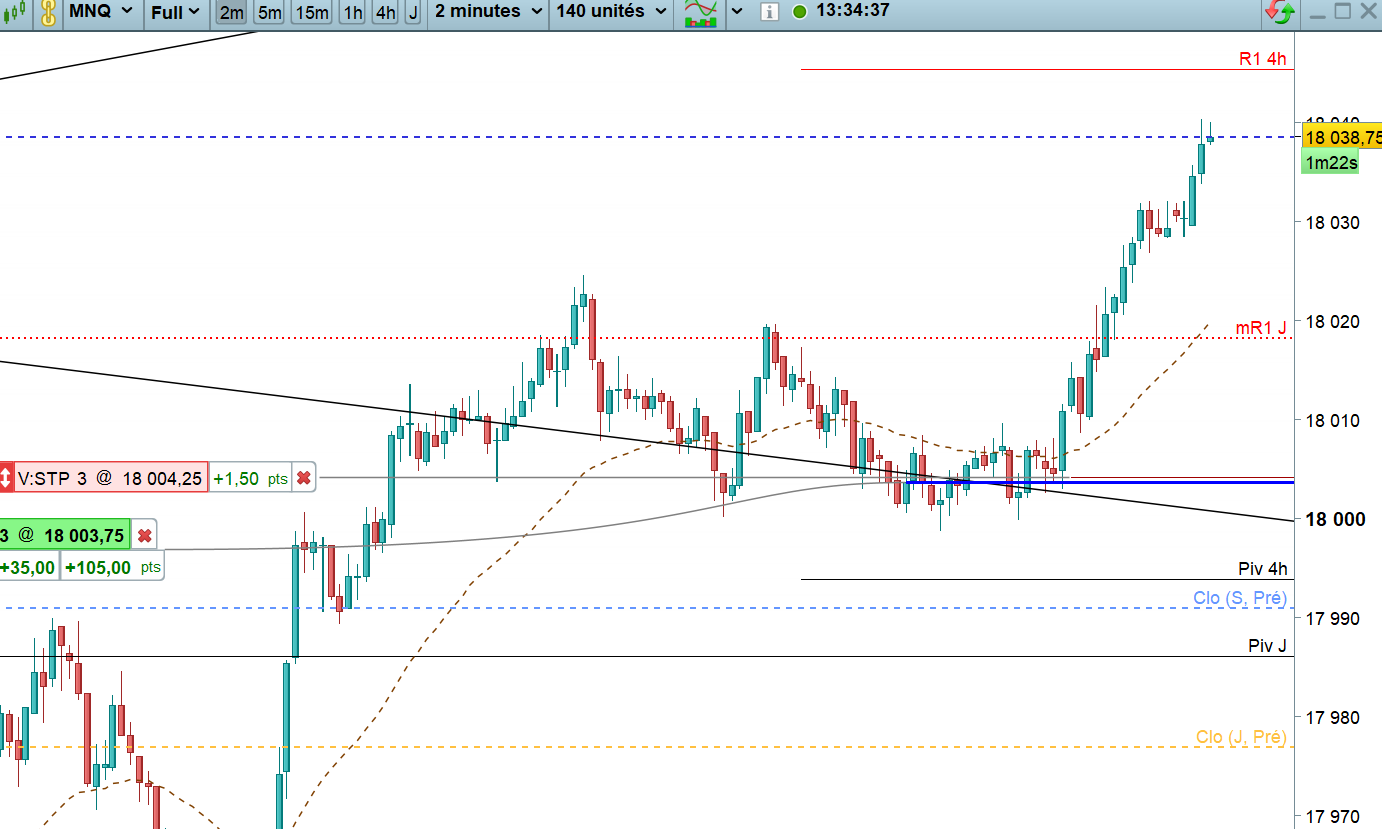Click the 17 980 price axis label

tap(1332, 718)
